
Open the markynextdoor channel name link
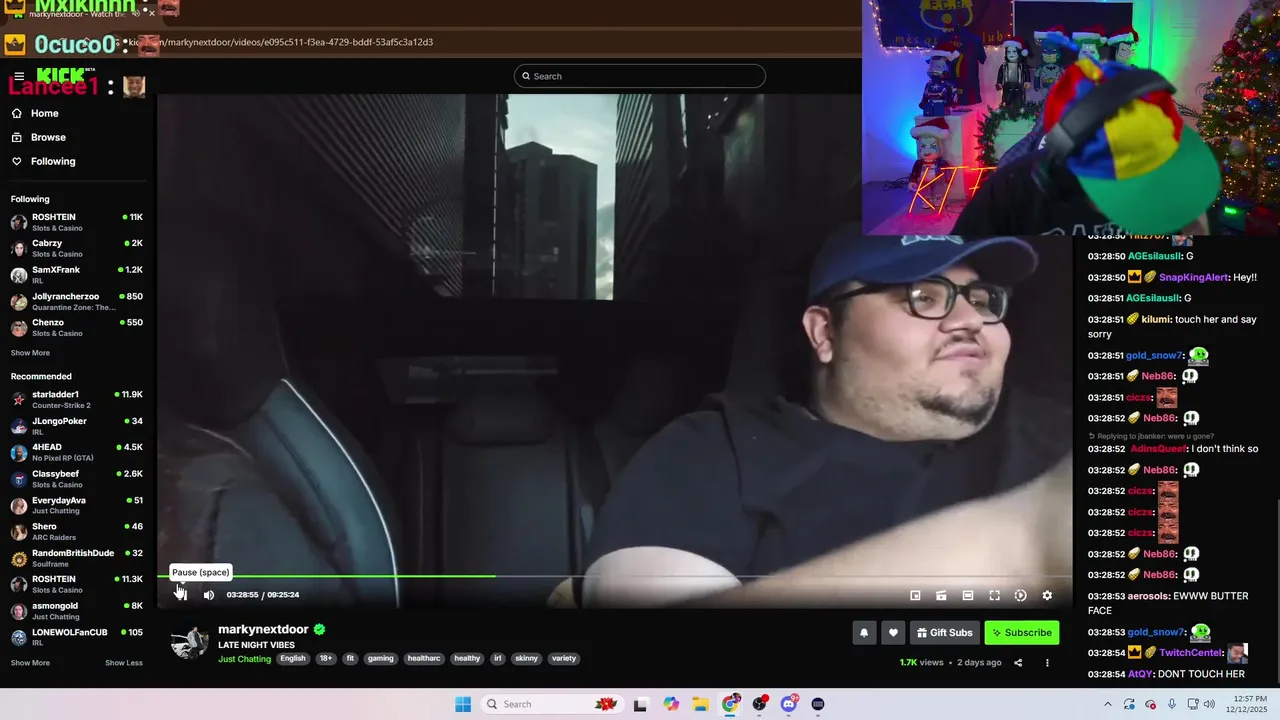[263, 629]
